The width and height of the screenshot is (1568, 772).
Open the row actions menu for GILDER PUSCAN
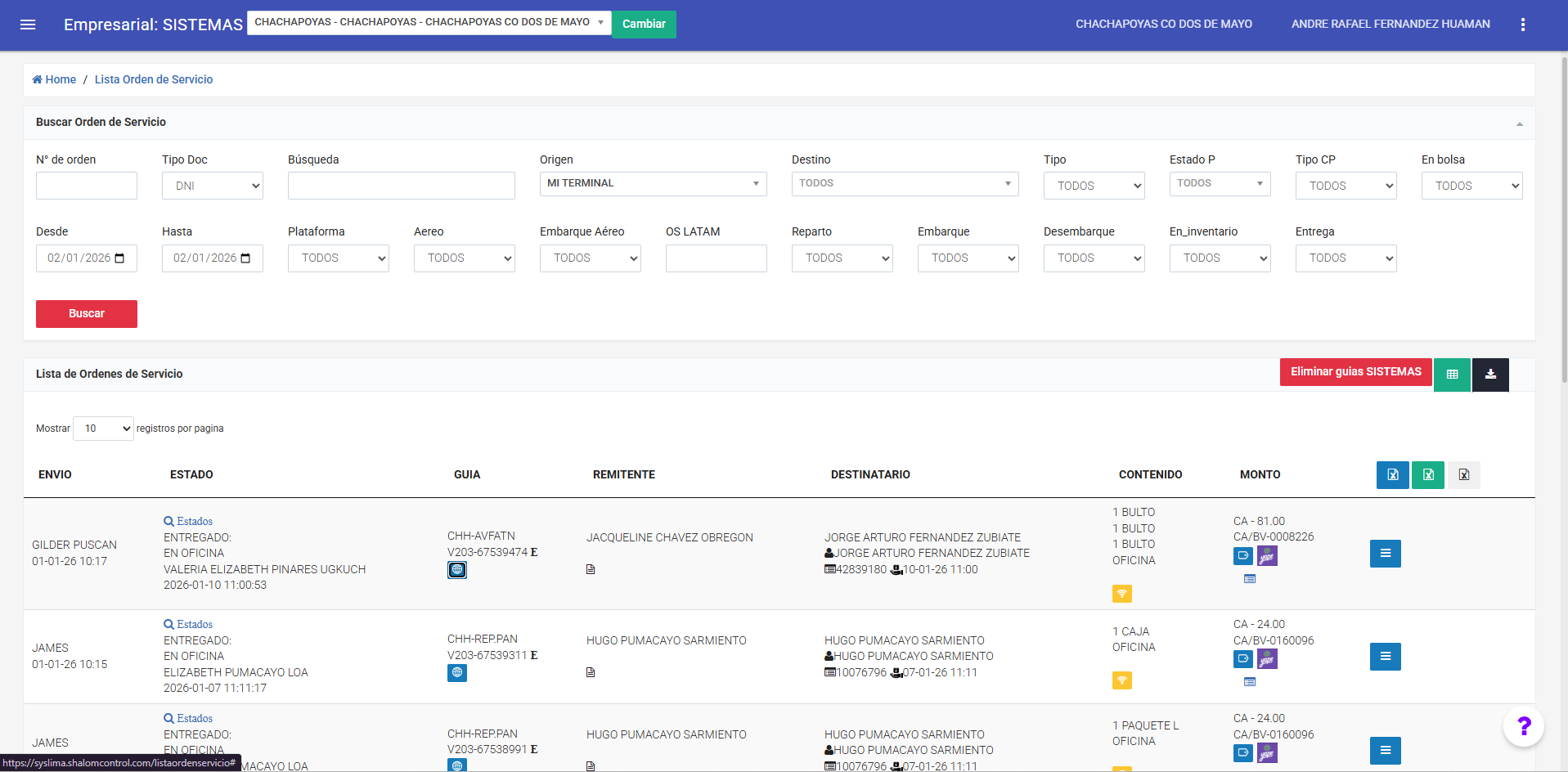click(x=1385, y=554)
